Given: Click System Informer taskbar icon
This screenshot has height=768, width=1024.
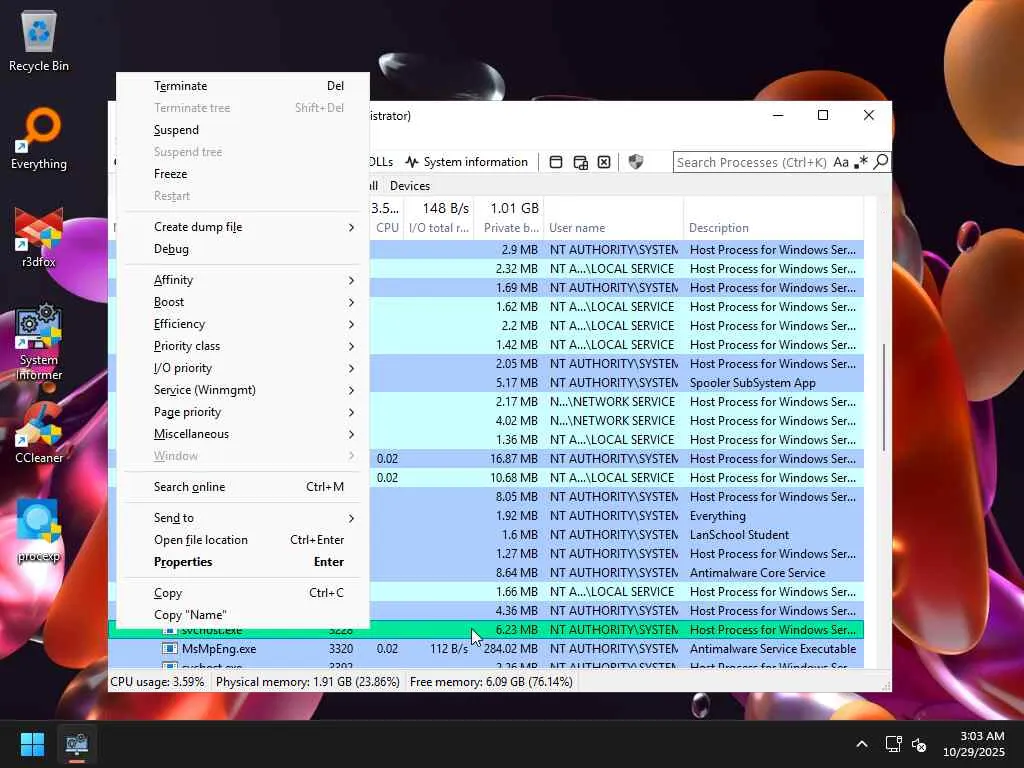Looking at the screenshot, I should click(x=76, y=744).
